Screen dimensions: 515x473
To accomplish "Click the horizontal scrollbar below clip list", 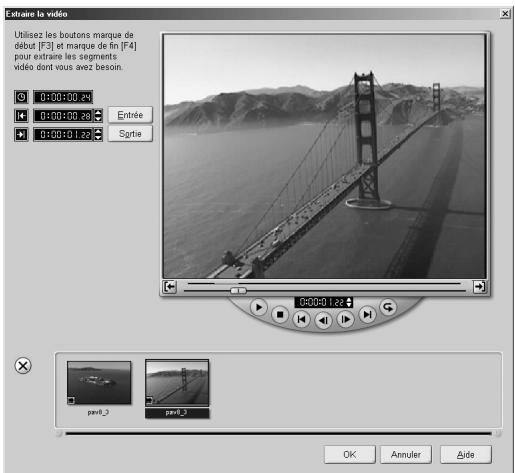I will coord(279,433).
